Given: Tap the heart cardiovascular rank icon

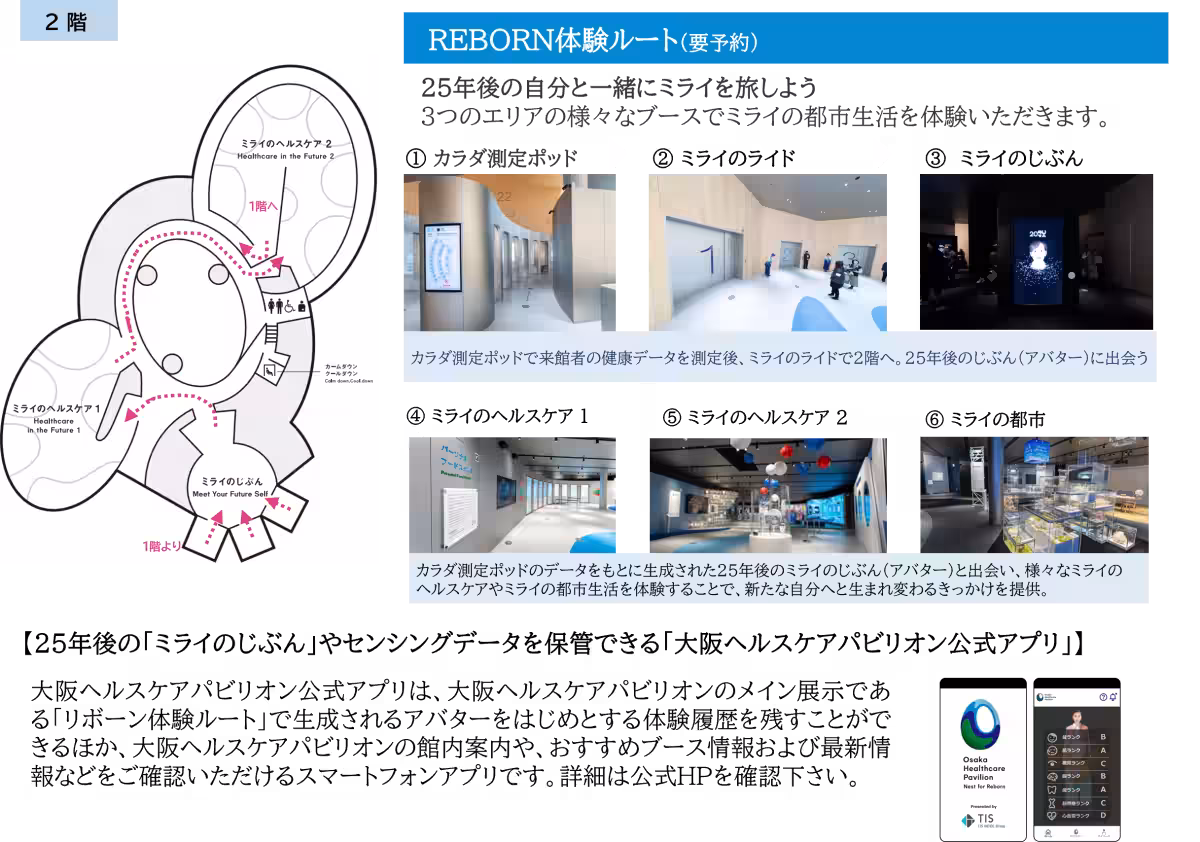Looking at the screenshot, I should (x=1052, y=816).
